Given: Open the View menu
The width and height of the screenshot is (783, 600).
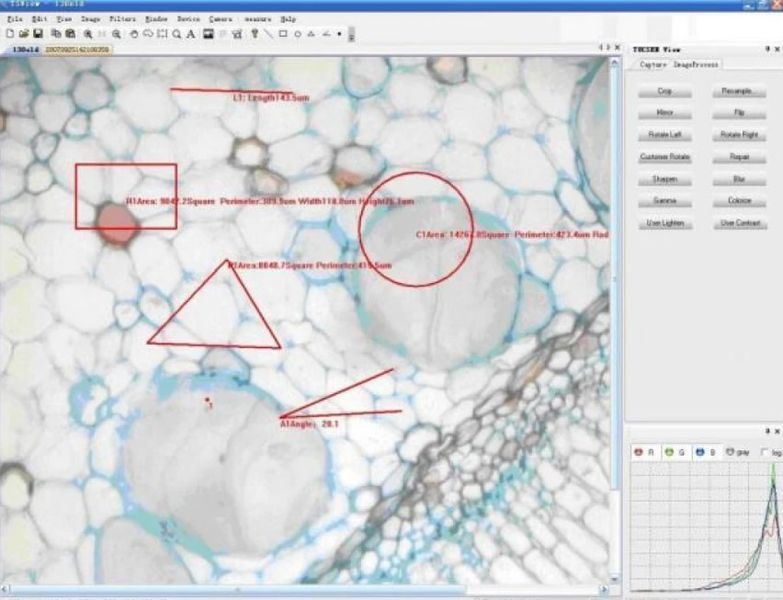Looking at the screenshot, I should point(64,19).
